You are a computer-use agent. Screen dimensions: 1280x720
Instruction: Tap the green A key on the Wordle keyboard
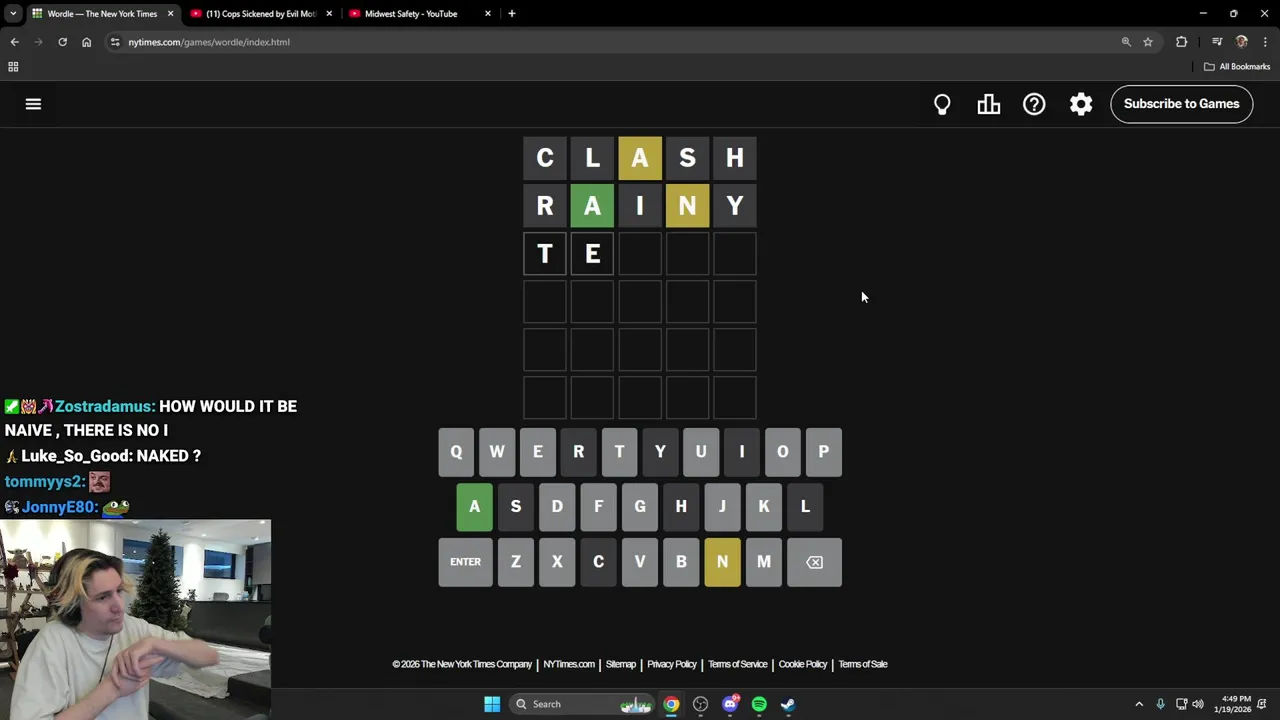pyautogui.click(x=475, y=507)
